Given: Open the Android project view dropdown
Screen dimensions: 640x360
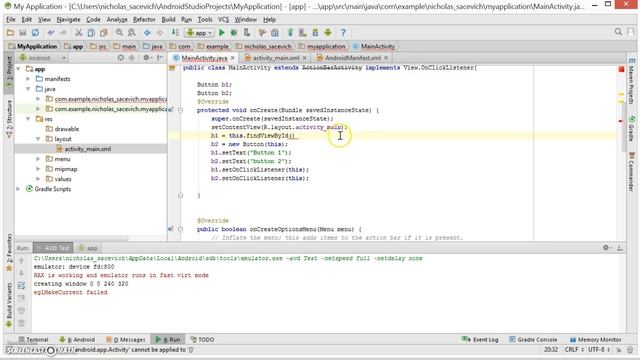Looking at the screenshot, I should point(42,58).
